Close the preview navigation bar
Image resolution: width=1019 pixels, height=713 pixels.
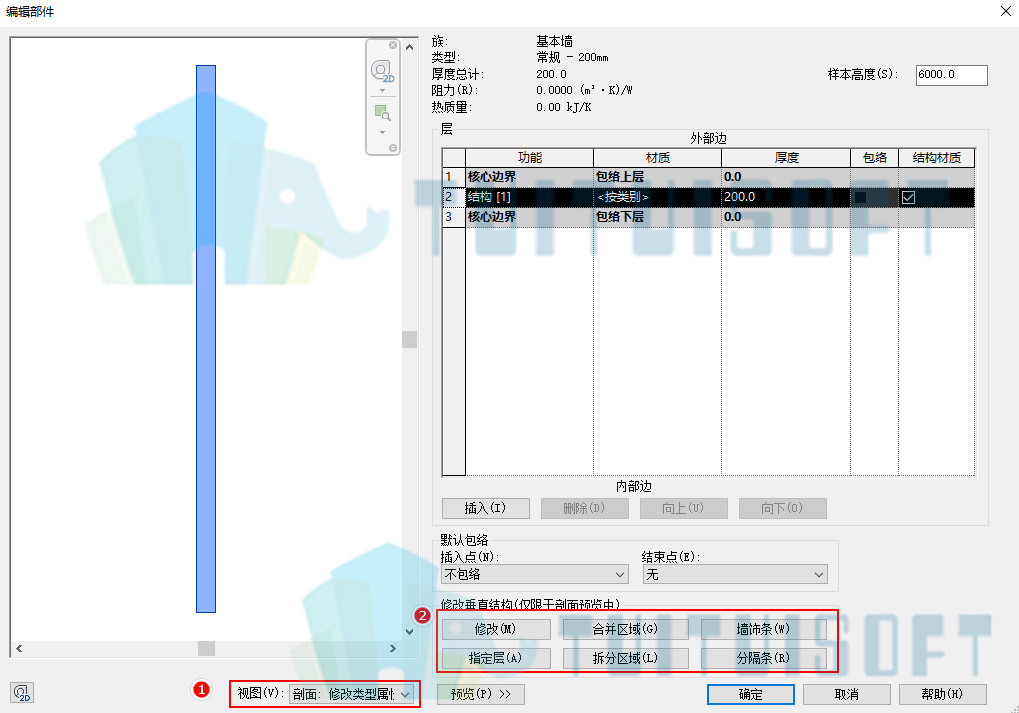[x=393, y=45]
